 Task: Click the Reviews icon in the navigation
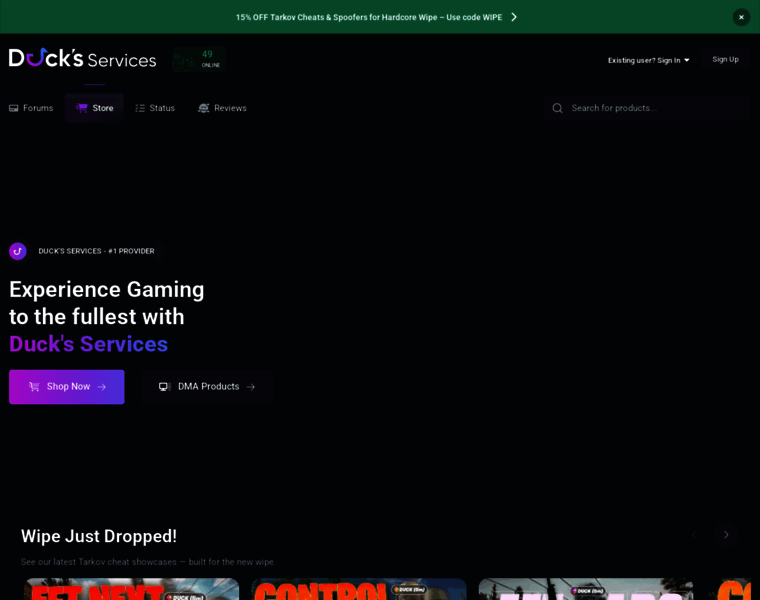tap(204, 108)
